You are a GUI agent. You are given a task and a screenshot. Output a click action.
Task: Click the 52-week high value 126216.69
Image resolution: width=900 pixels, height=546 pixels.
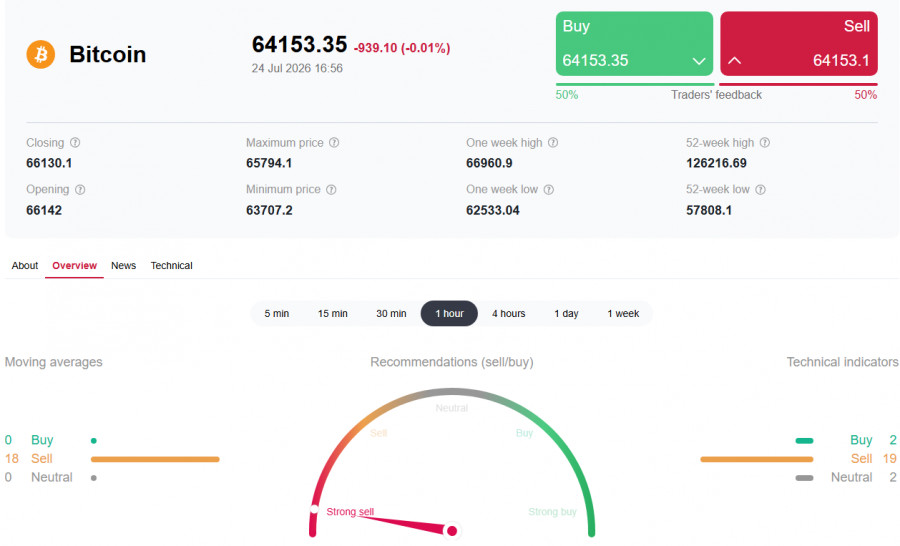click(716, 164)
